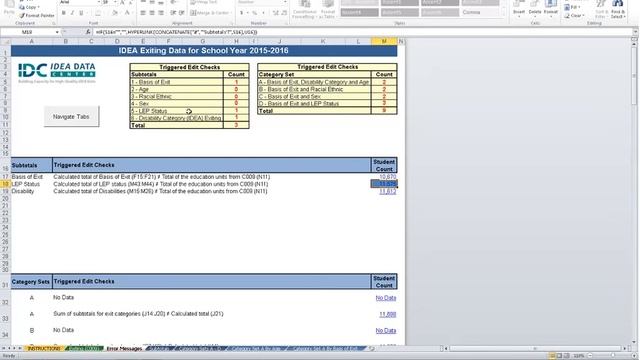The width and height of the screenshot is (640, 360).
Task: Select the '1 - Basis of Exit' subtotal cell
Action: point(176,82)
